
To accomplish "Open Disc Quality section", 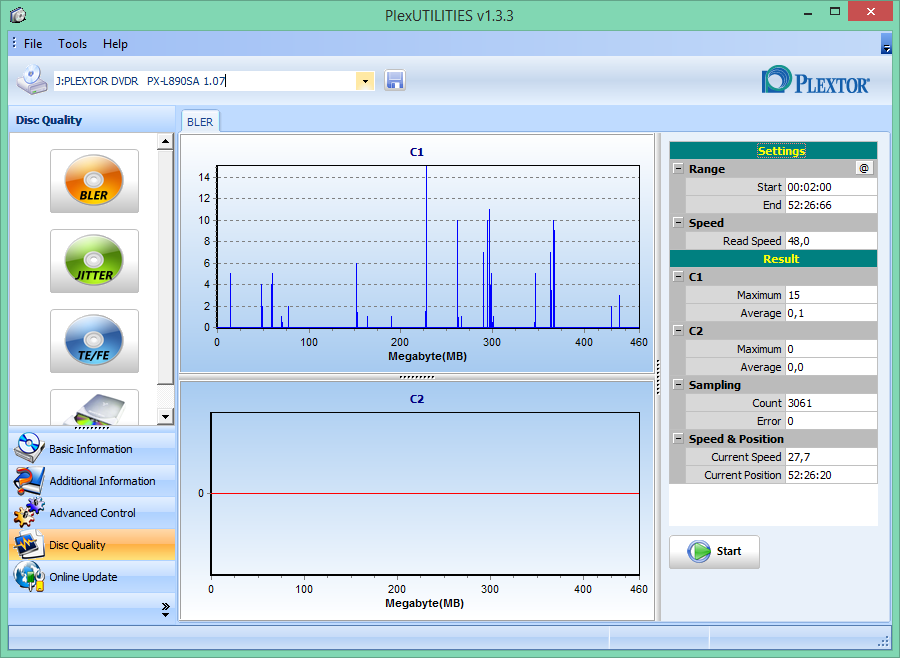I will (x=92, y=545).
